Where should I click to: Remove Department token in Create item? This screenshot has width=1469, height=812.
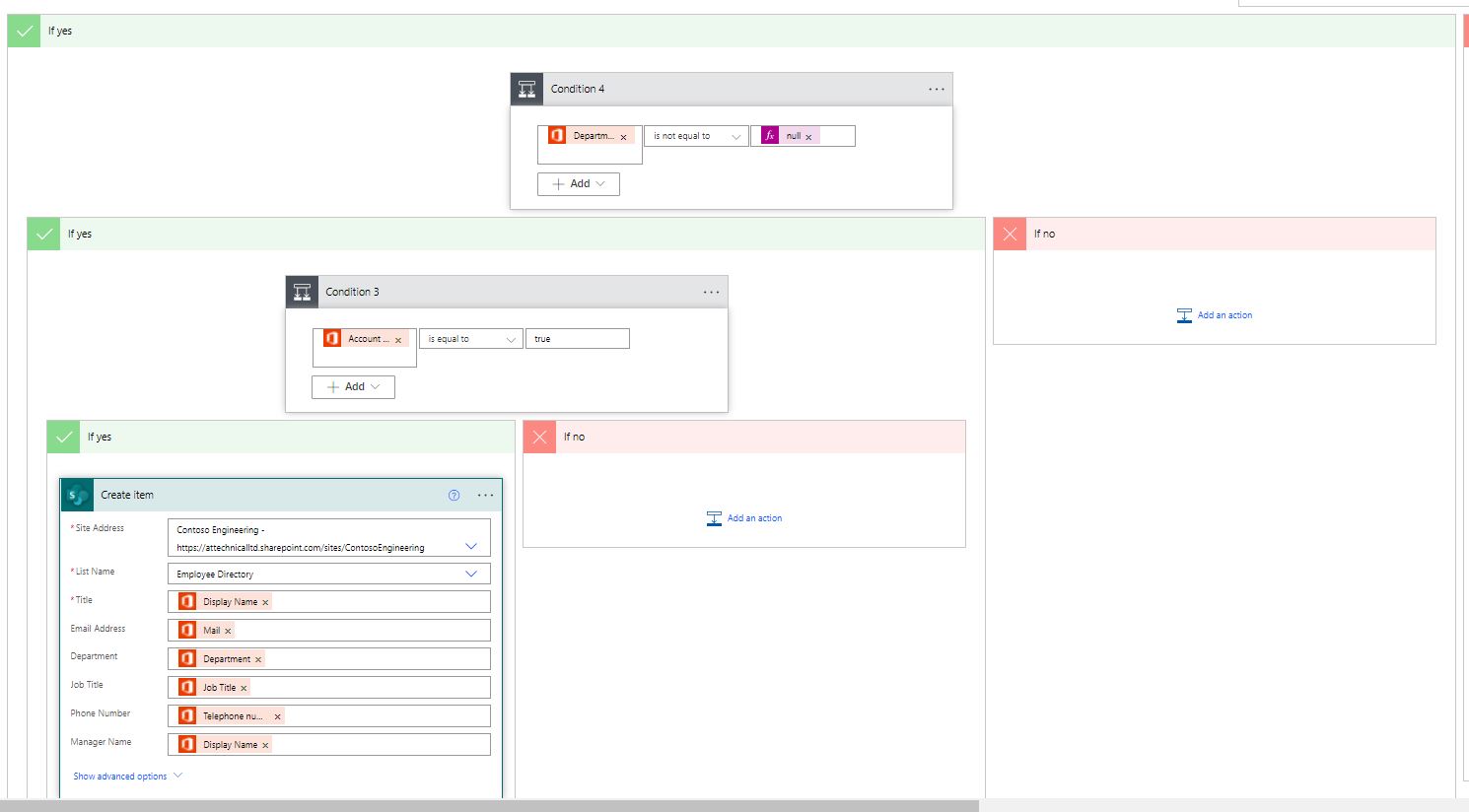258,659
